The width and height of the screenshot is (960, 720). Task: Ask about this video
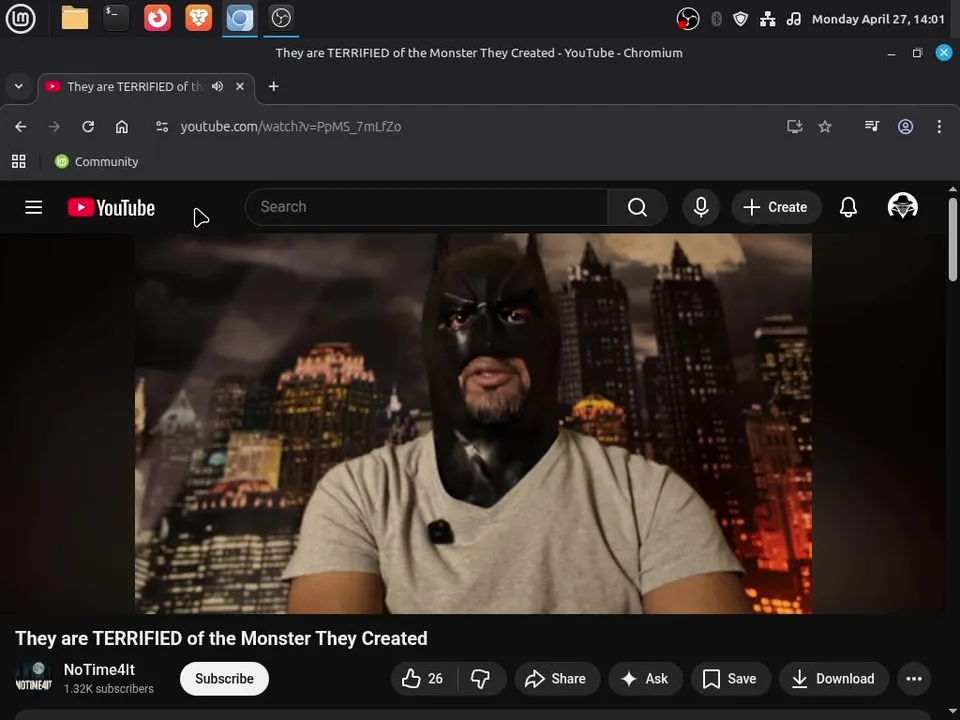coord(645,678)
